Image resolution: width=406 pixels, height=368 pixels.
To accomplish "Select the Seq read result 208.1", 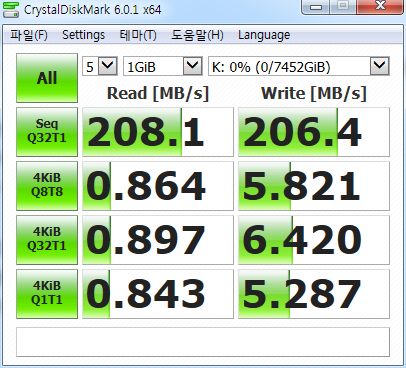I will point(158,132).
